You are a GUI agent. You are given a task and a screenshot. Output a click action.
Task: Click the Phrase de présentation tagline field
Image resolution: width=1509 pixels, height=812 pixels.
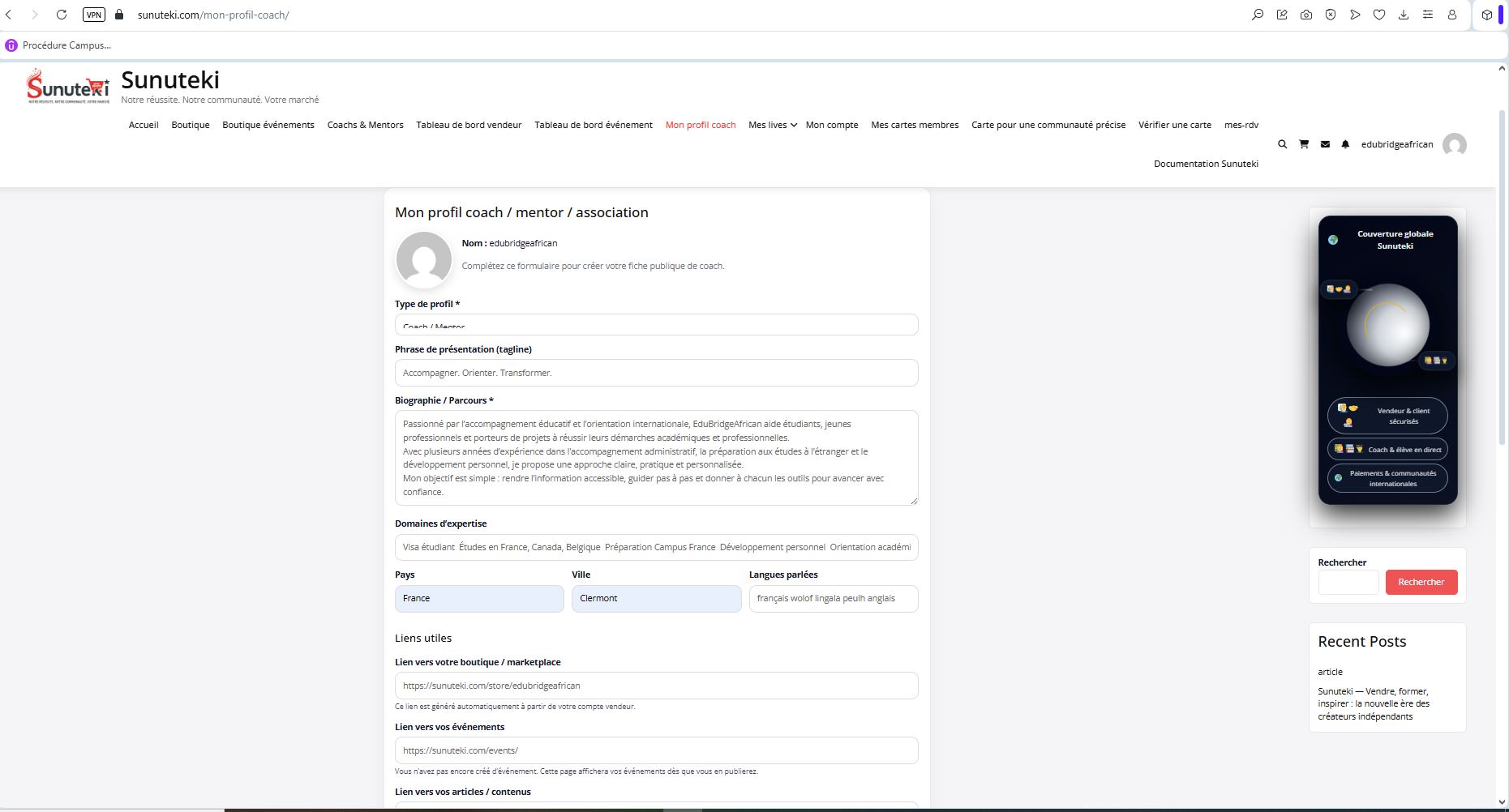(656, 373)
